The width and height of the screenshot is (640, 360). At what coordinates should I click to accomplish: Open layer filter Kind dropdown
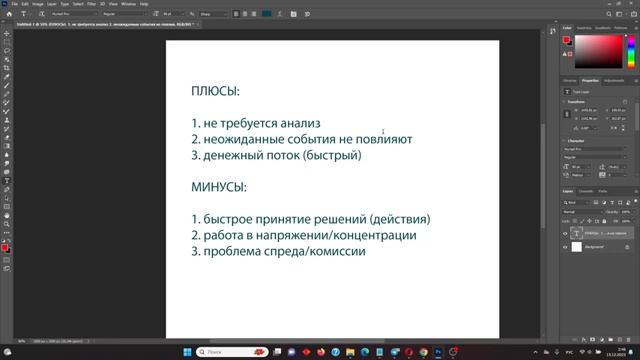click(577, 202)
